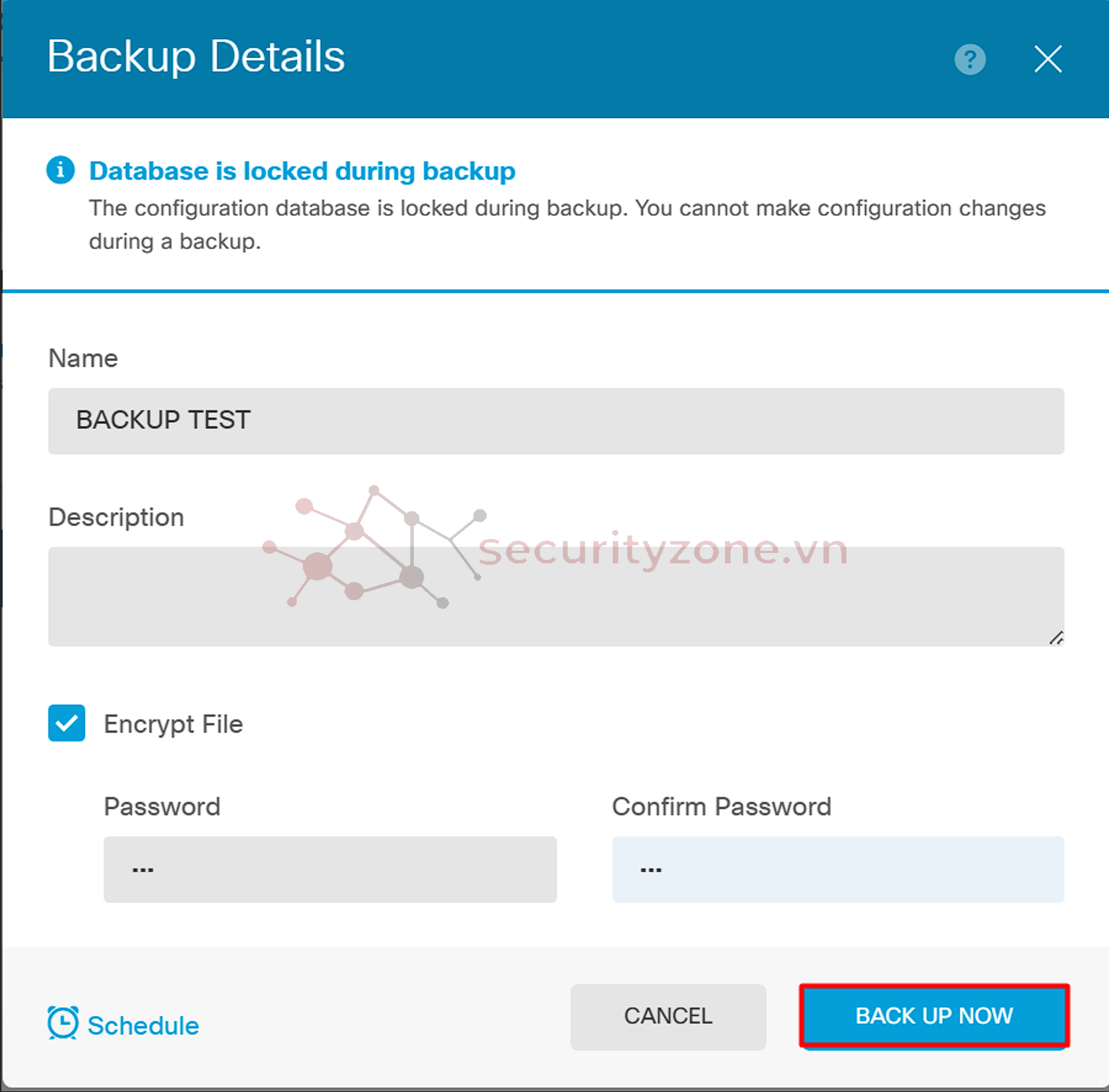Click the Password field label
This screenshot has height=1092, width=1109.
[x=162, y=807]
